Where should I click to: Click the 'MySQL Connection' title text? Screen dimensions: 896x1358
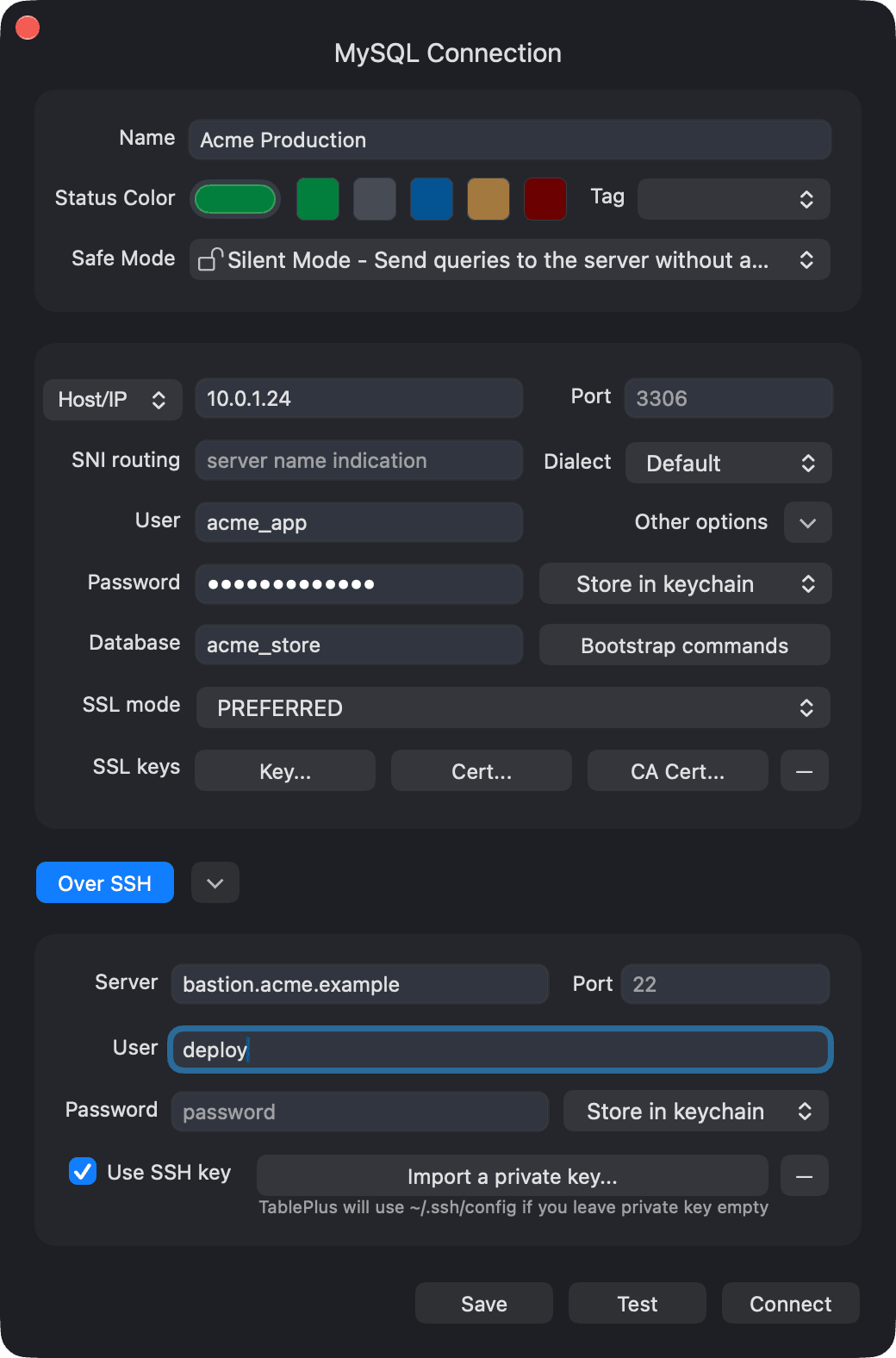(x=448, y=53)
